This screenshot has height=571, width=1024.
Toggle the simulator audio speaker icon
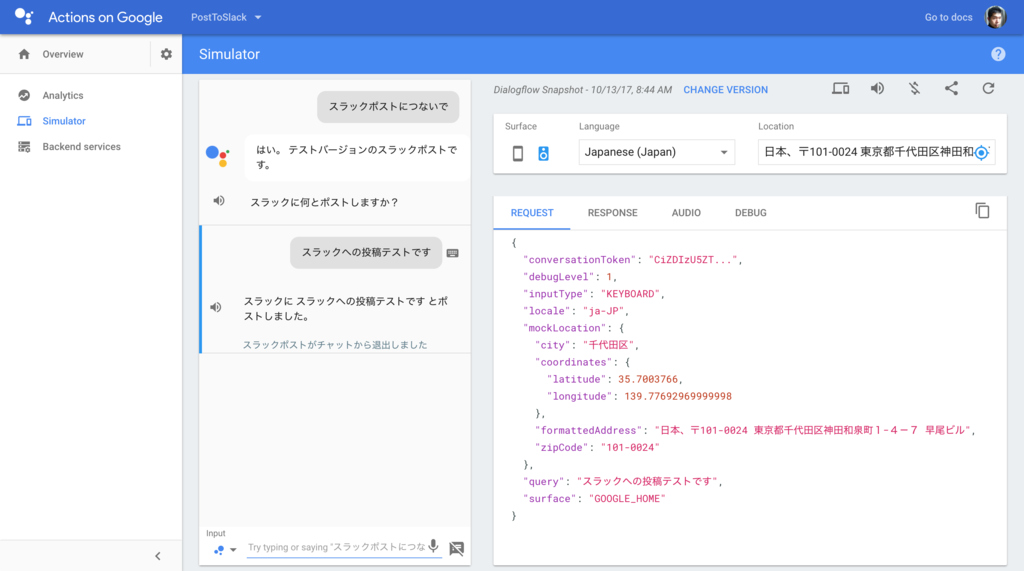coord(877,88)
